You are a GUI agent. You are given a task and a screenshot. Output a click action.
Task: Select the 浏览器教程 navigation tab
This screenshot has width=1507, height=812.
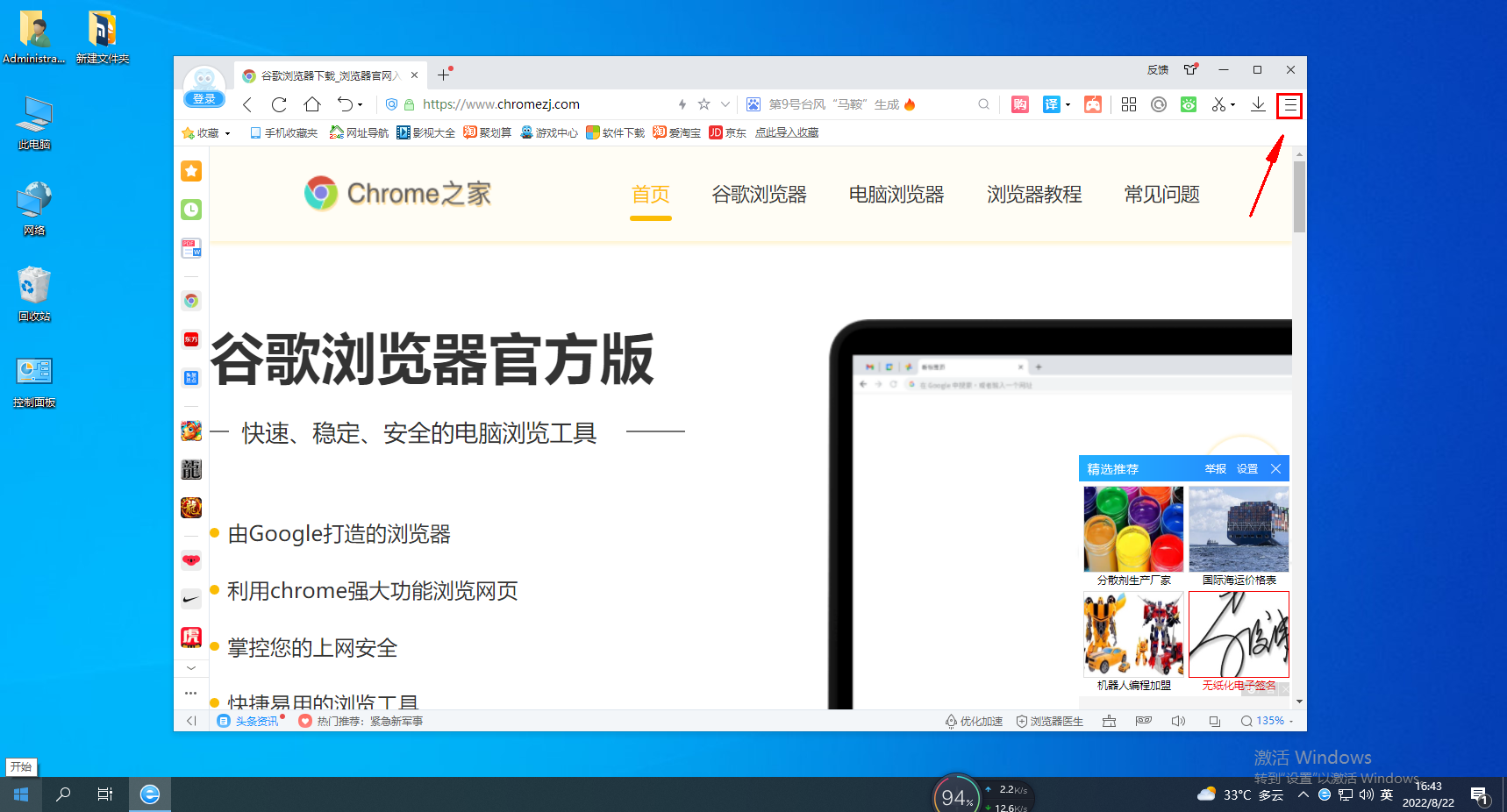pos(1034,195)
